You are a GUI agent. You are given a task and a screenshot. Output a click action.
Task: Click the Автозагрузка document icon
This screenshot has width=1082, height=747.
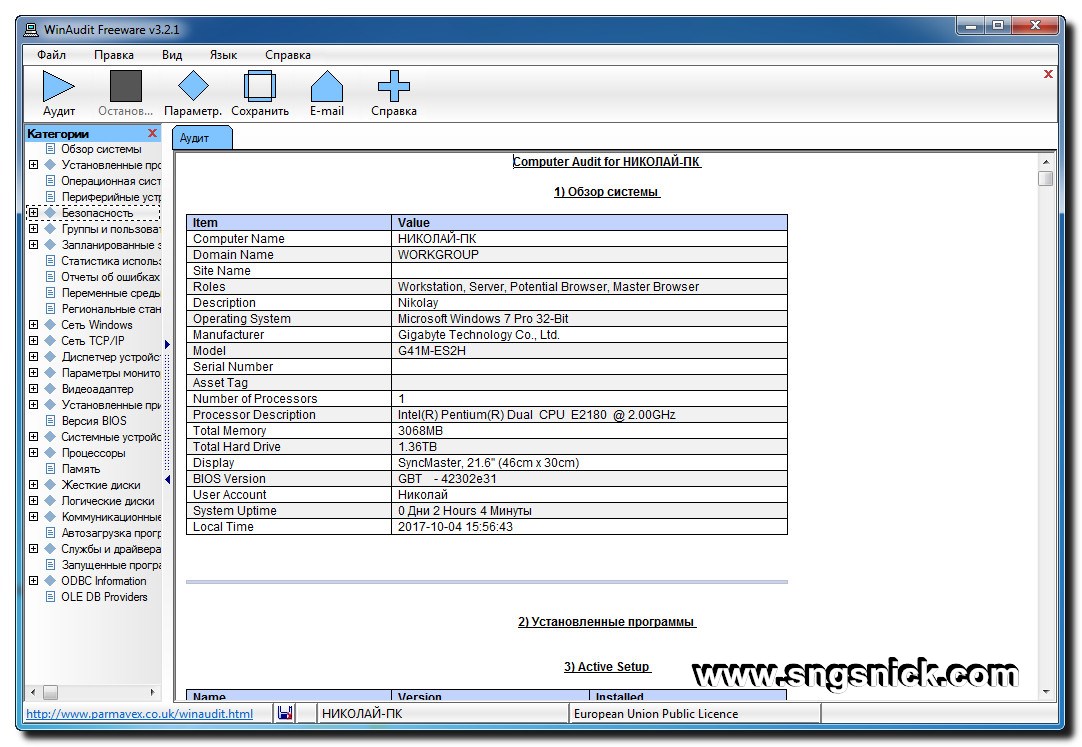coord(50,533)
